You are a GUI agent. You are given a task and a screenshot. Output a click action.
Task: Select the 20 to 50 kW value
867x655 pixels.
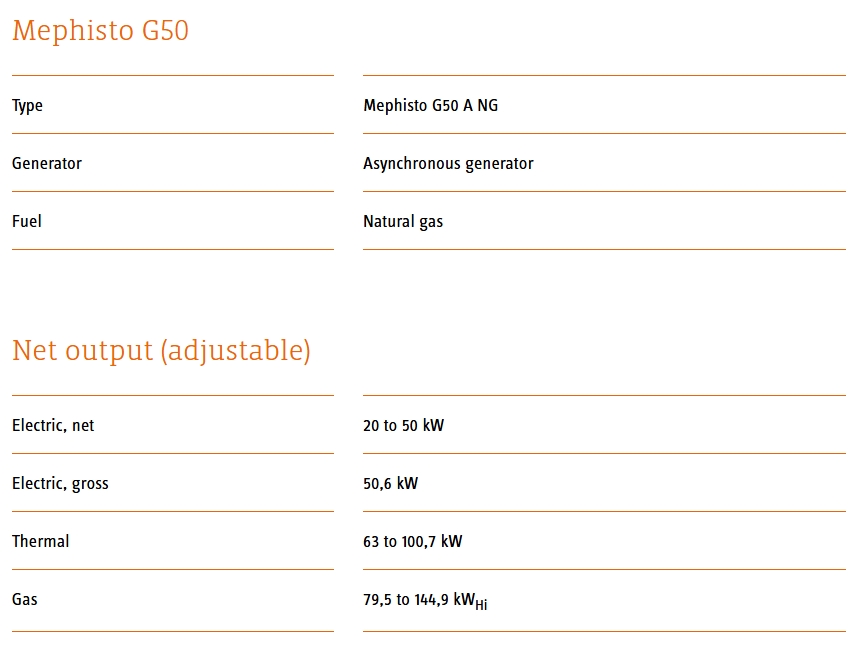pyautogui.click(x=403, y=425)
